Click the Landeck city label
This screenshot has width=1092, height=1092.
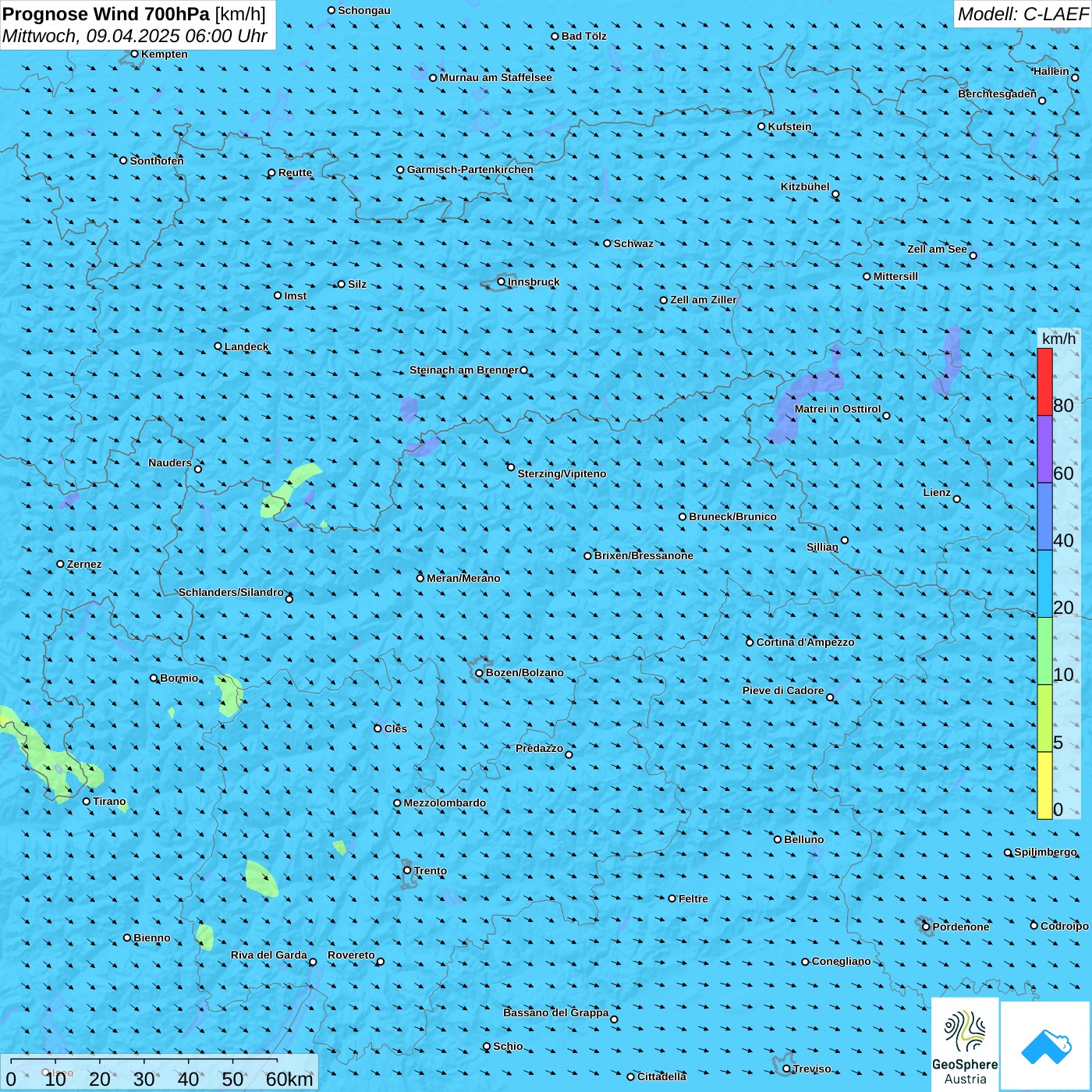point(246,346)
